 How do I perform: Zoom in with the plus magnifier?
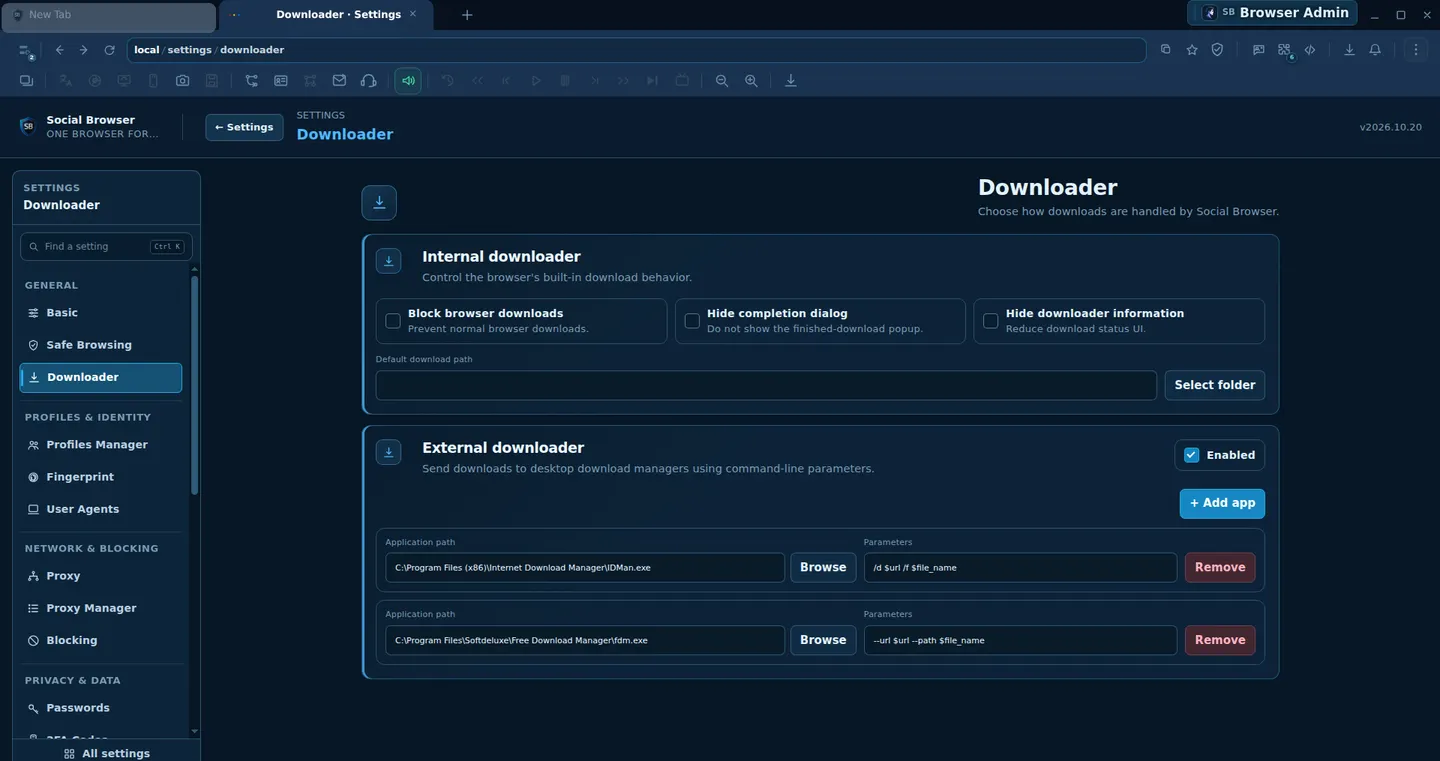(x=751, y=81)
